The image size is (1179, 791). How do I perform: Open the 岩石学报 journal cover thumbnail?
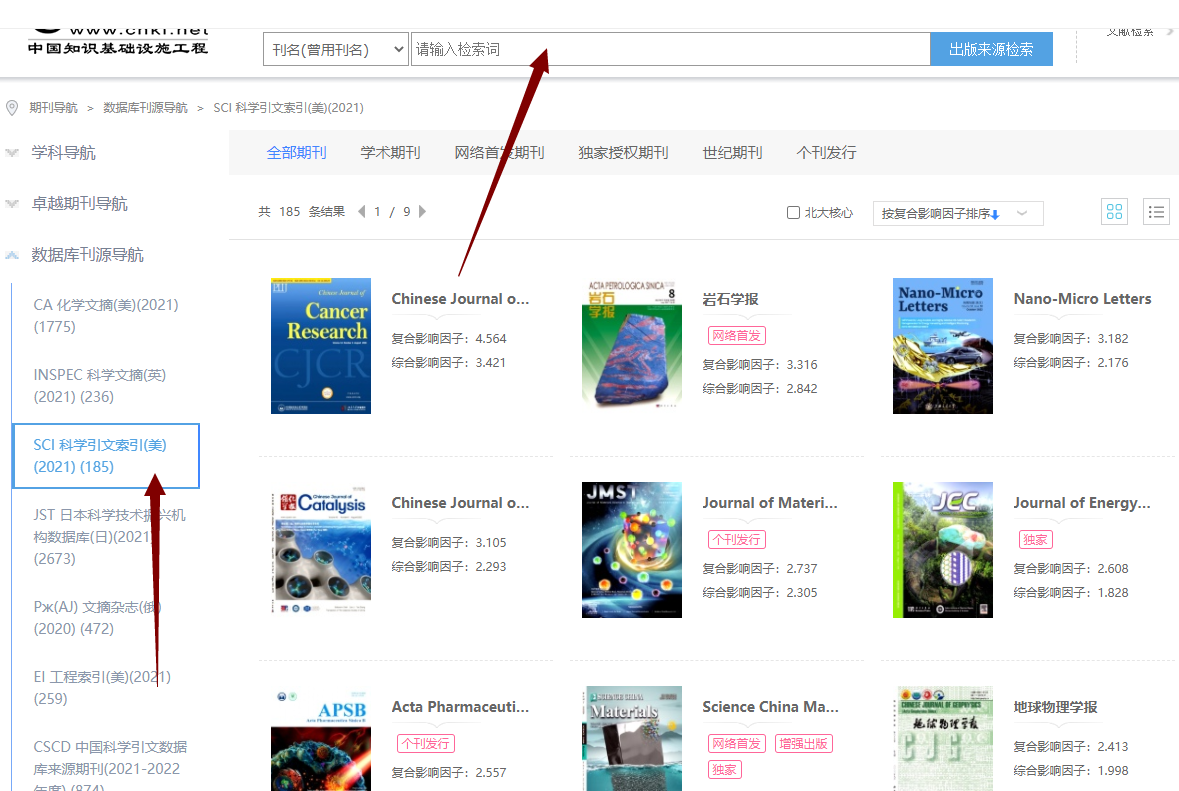(632, 346)
